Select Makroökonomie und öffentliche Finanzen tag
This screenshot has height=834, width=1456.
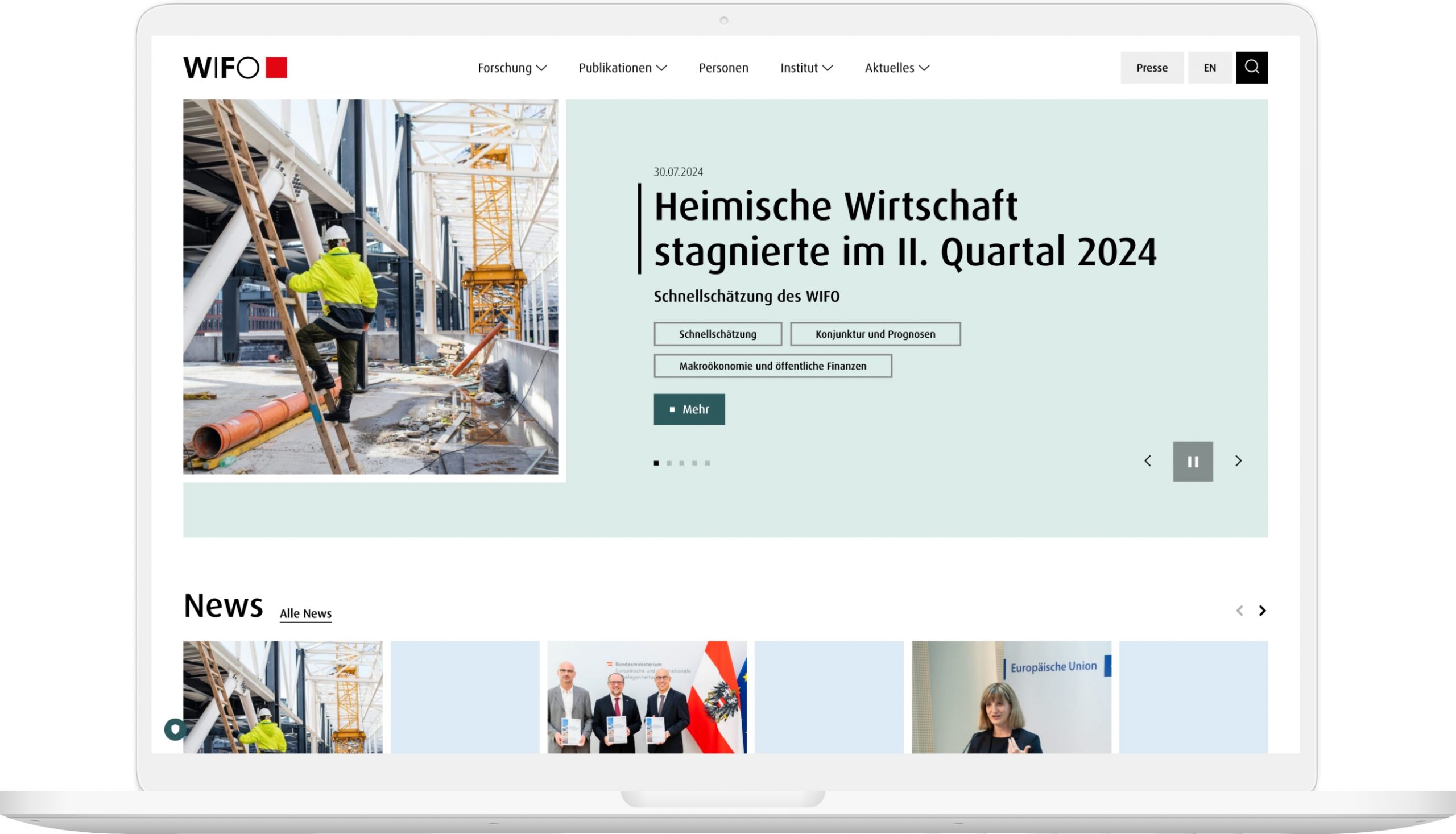coord(772,366)
